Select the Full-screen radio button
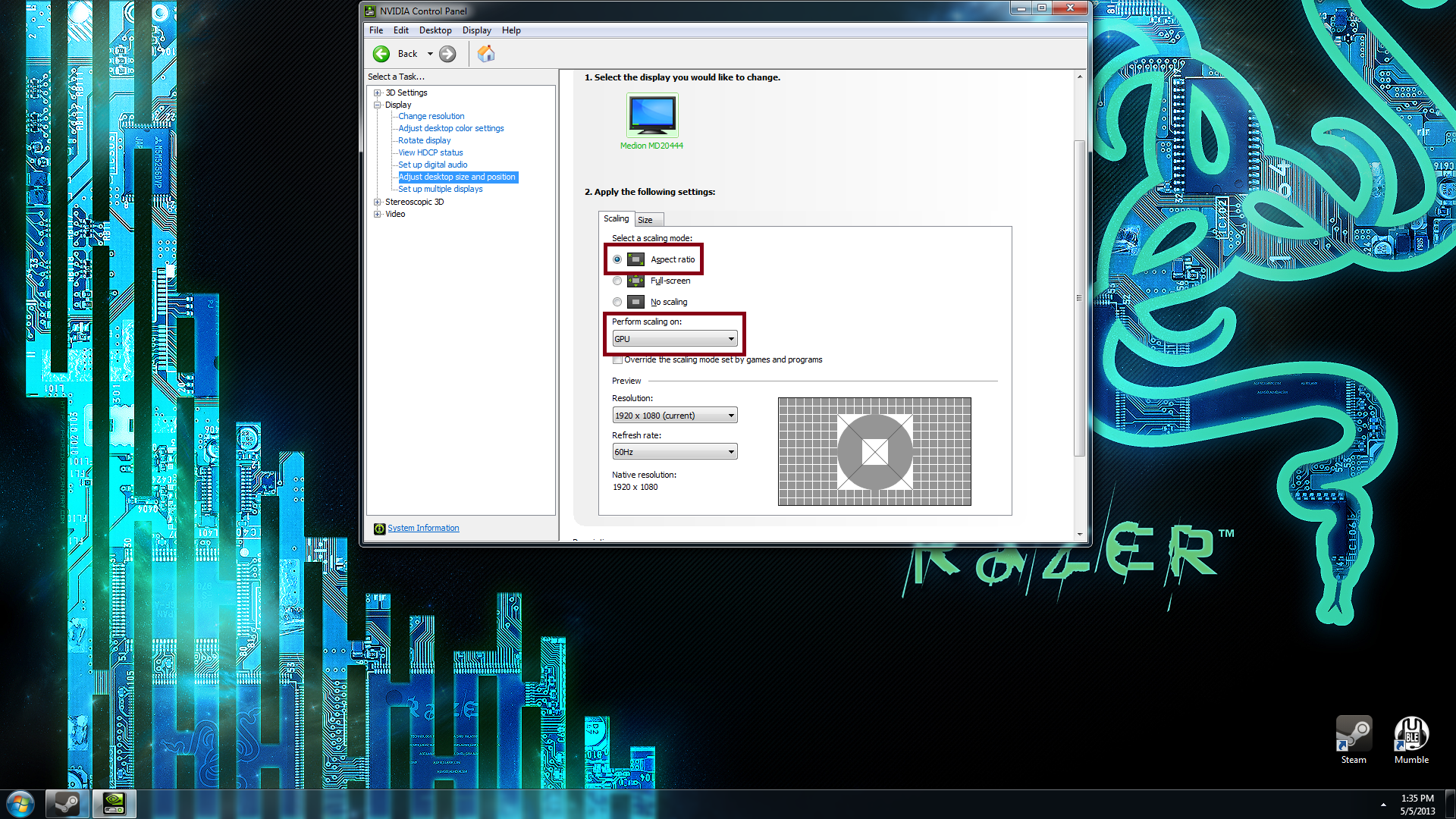The width and height of the screenshot is (1456, 819). (x=617, y=281)
